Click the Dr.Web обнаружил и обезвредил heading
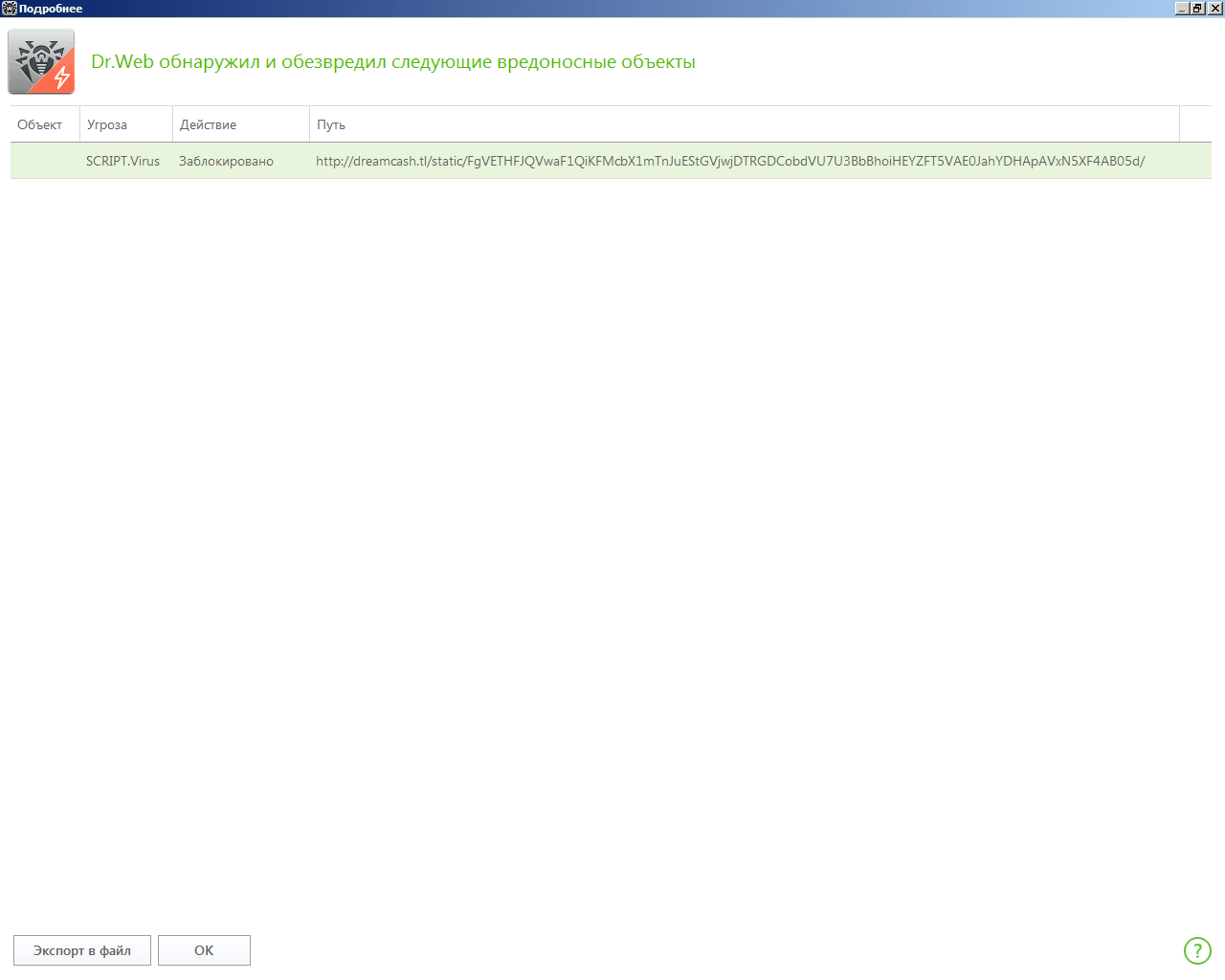The image size is (1225, 980). tap(393, 62)
